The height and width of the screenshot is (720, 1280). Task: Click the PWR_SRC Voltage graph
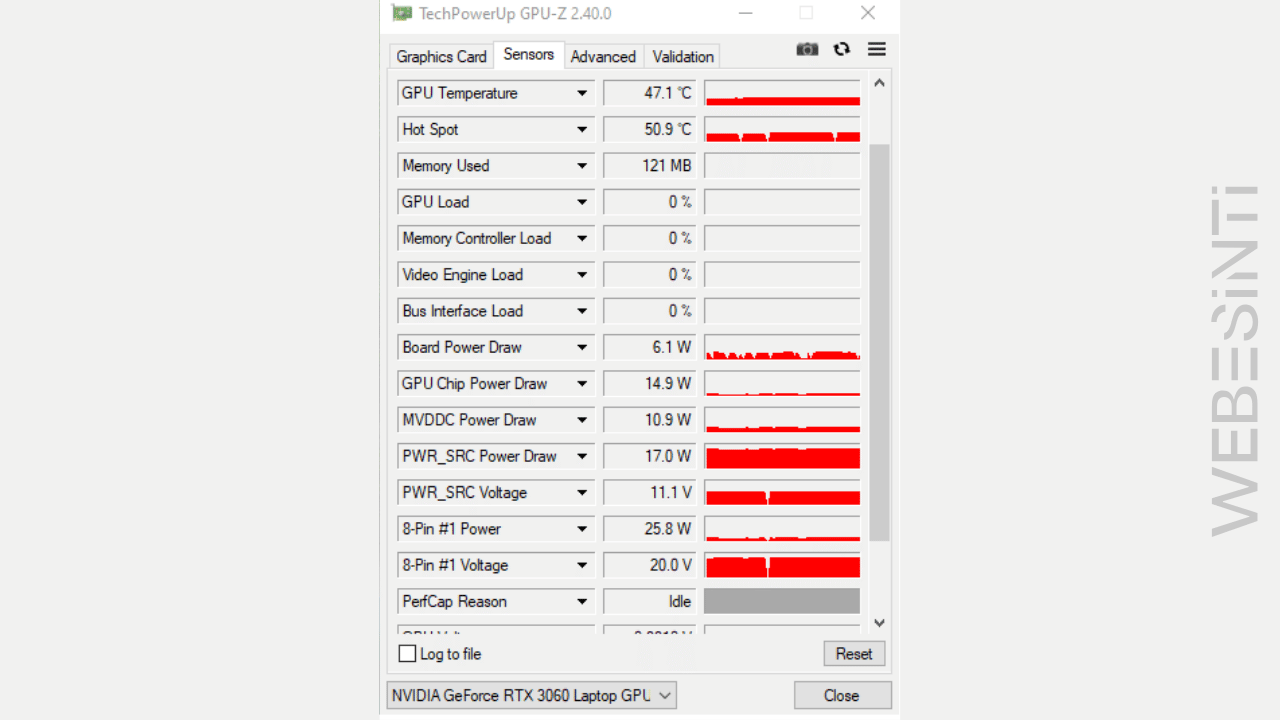(782, 493)
